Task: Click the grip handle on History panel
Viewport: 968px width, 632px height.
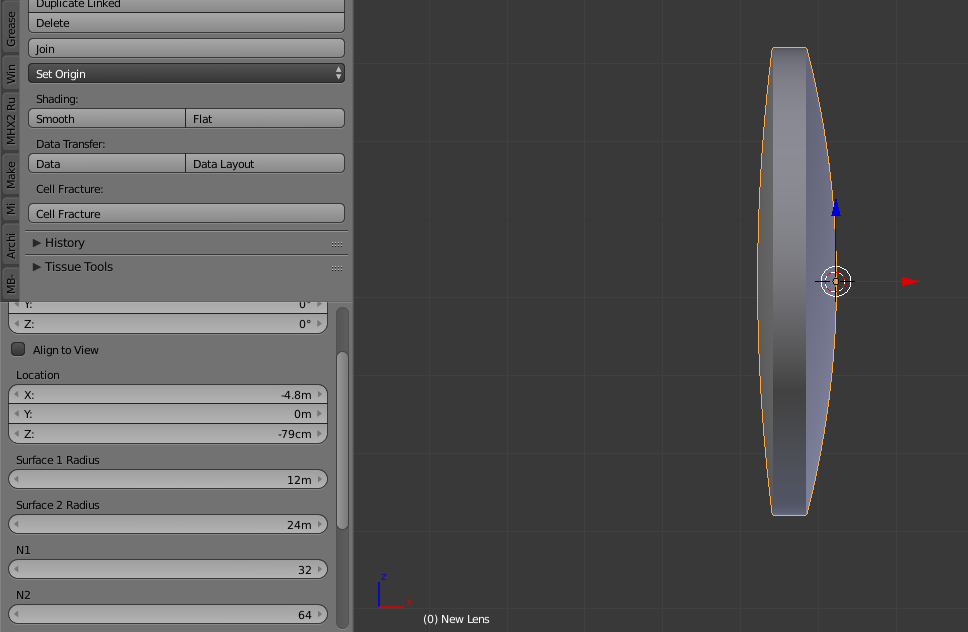Action: point(337,244)
